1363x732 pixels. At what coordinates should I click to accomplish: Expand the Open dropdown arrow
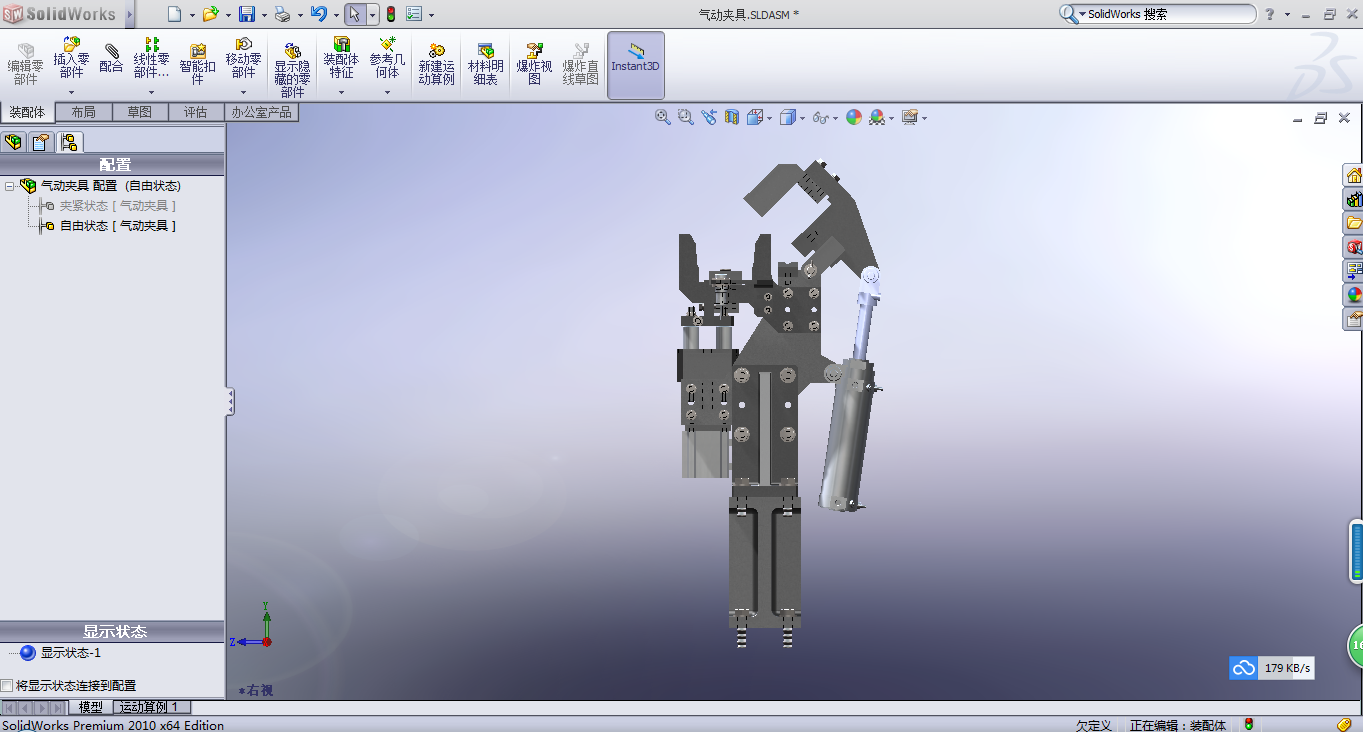tap(228, 15)
